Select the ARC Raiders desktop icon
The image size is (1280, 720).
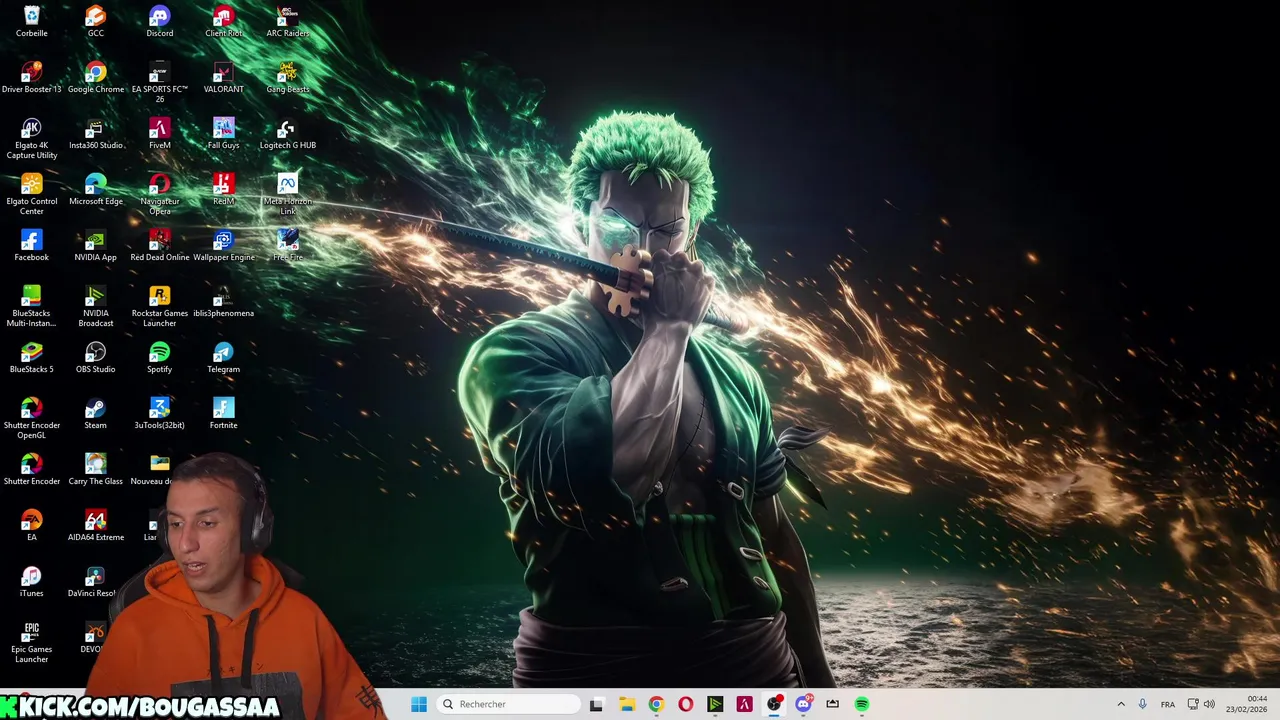tap(287, 22)
